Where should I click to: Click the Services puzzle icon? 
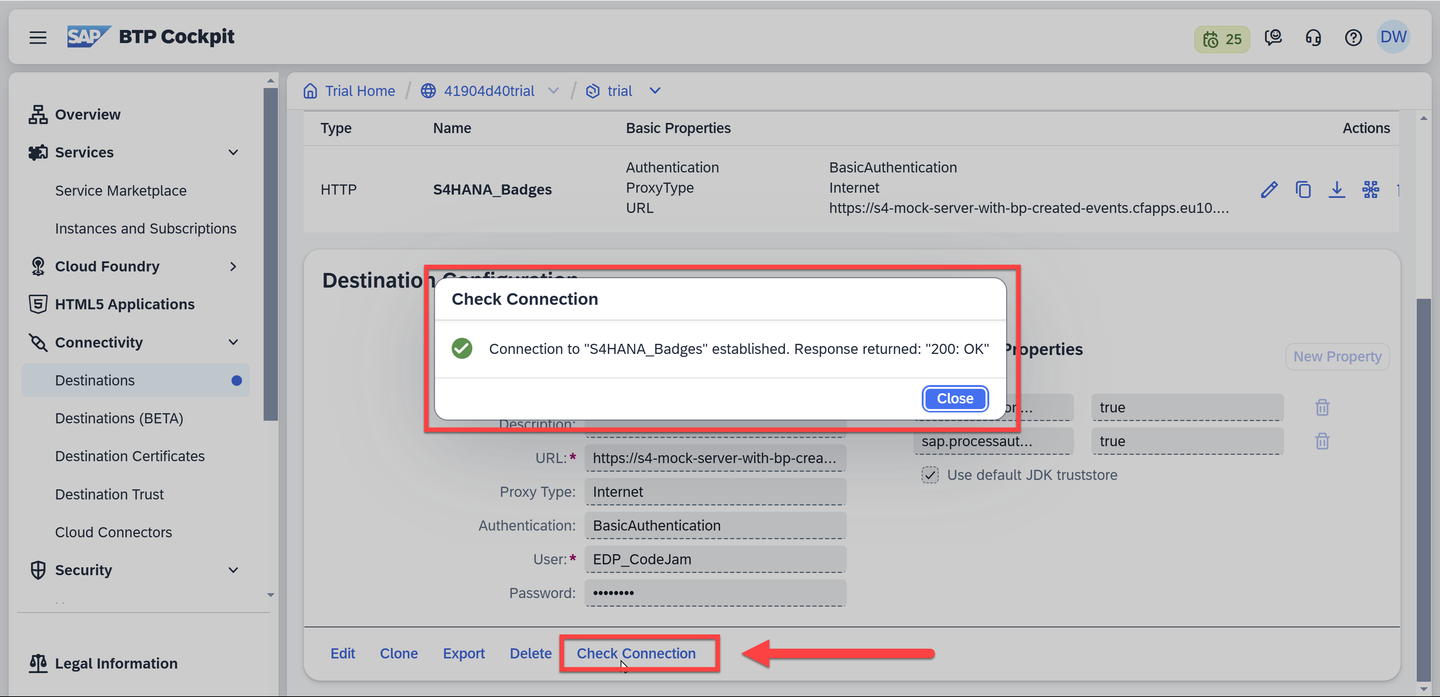[x=38, y=153]
